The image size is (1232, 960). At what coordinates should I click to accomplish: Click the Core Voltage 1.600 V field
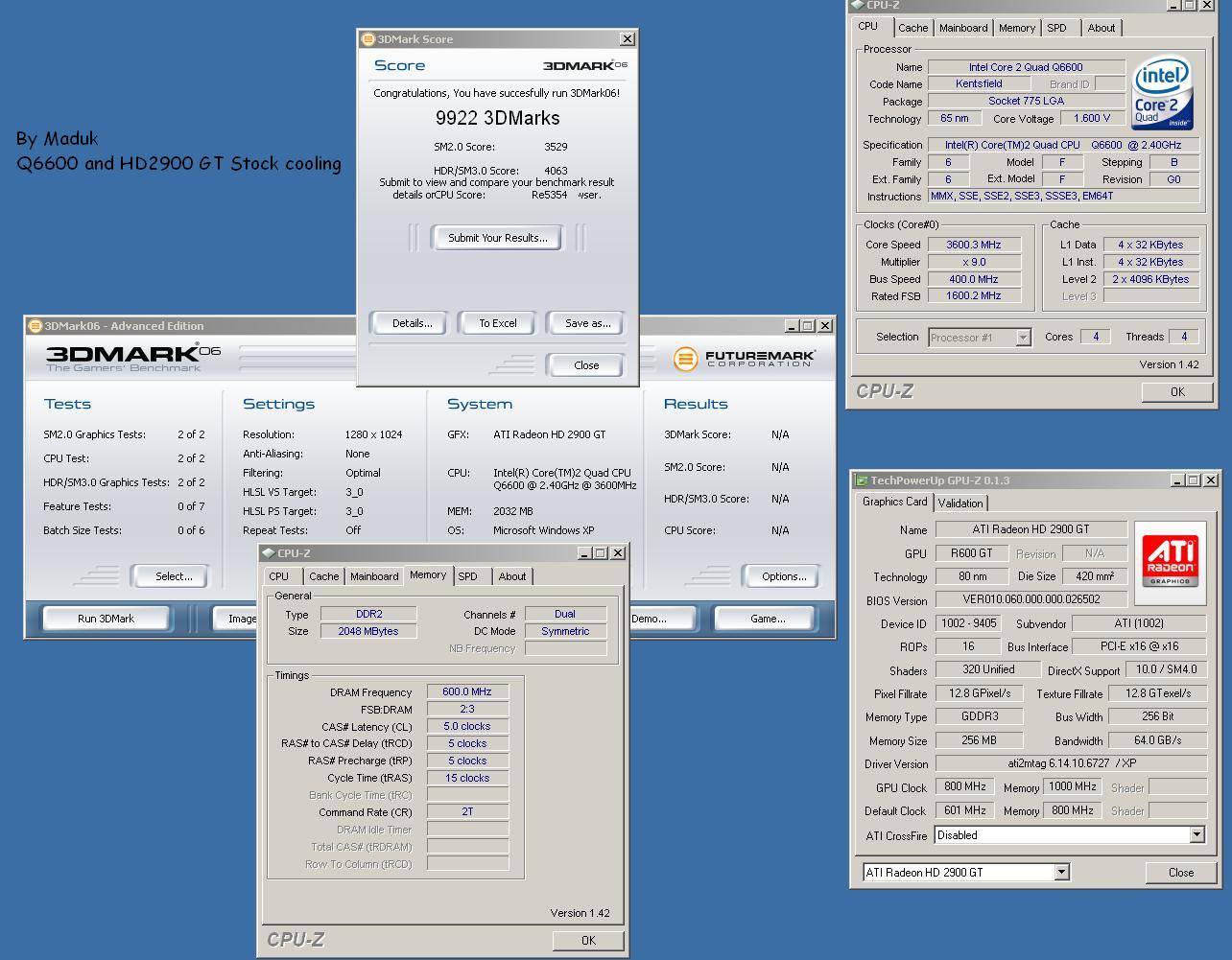pyautogui.click(x=1092, y=118)
